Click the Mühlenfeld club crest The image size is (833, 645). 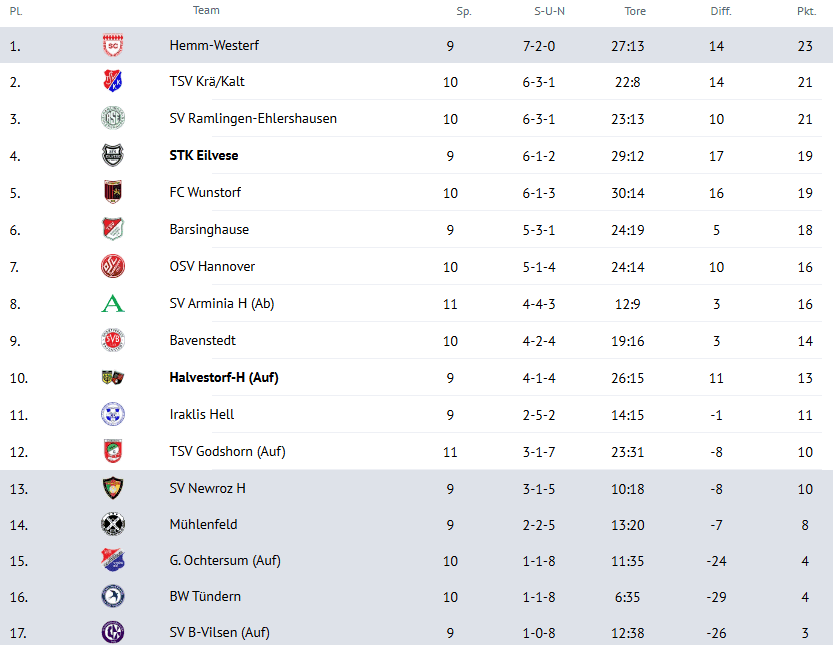tap(113, 524)
